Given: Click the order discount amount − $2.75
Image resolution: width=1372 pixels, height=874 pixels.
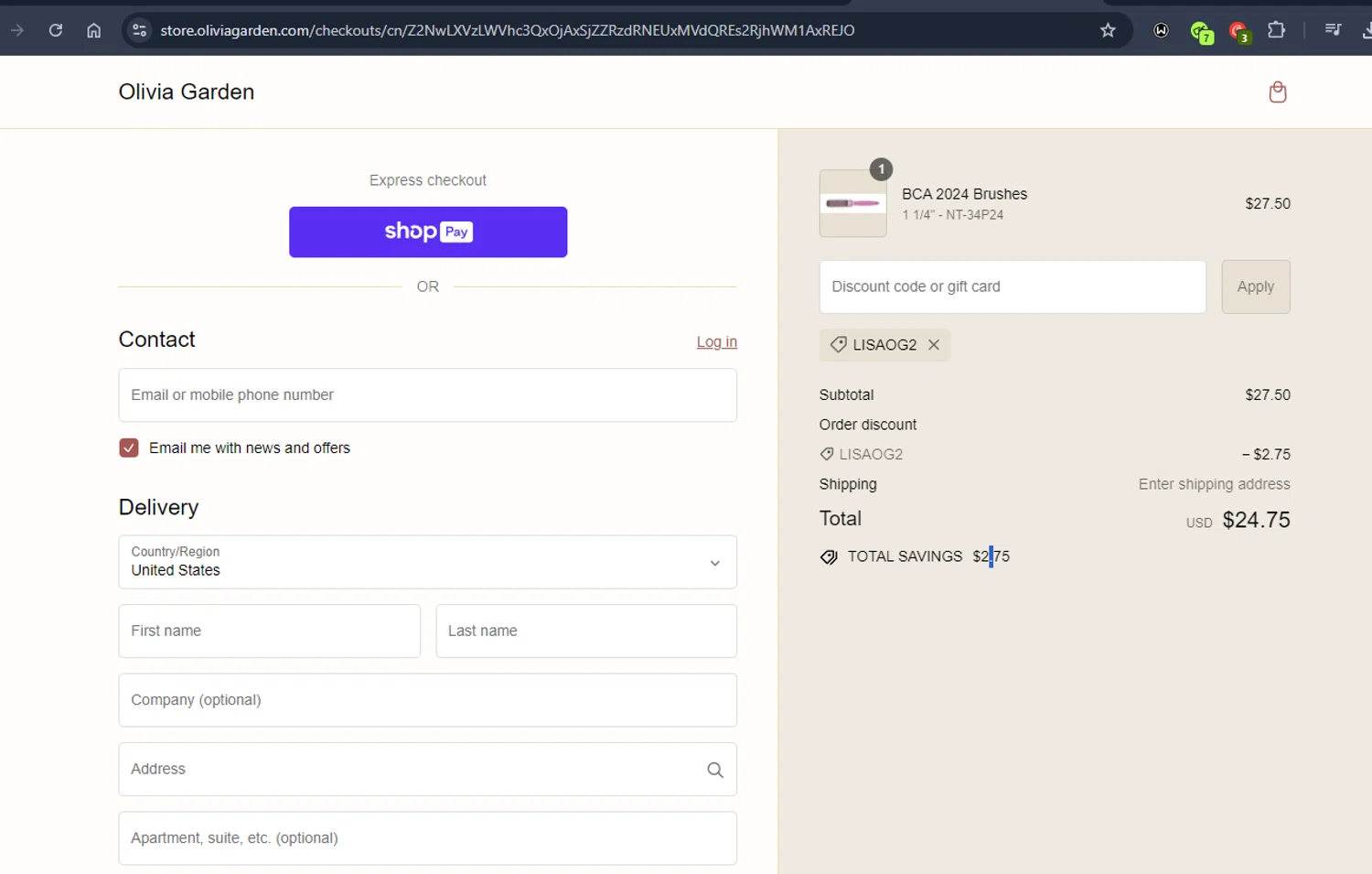Looking at the screenshot, I should (1266, 455).
